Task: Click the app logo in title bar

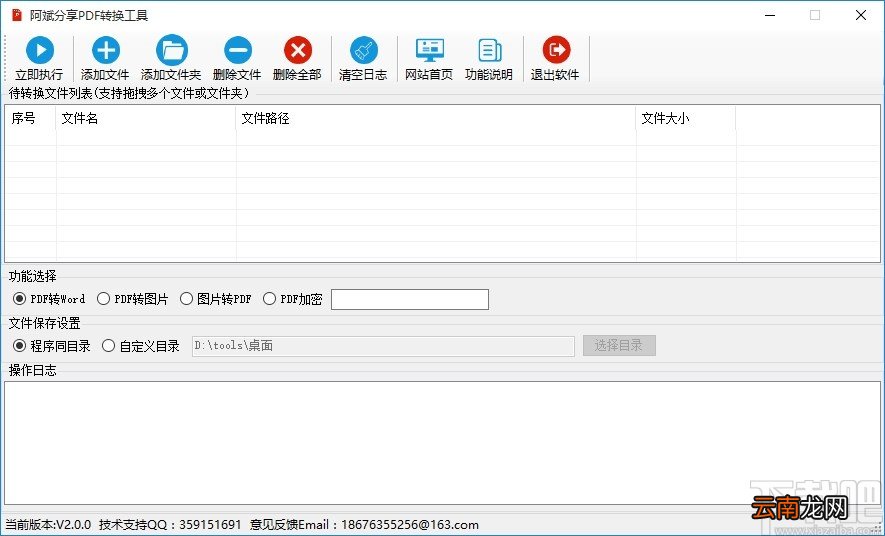Action: coord(17,15)
